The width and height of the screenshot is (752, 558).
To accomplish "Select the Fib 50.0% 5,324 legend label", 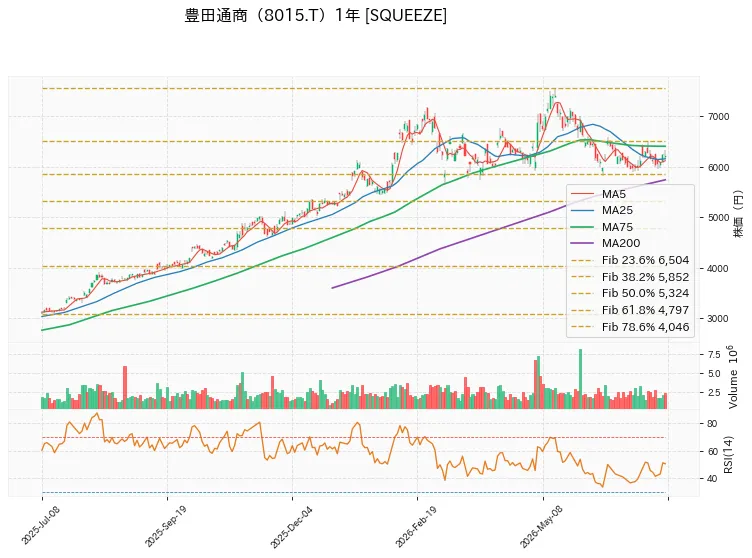I will (646, 293).
